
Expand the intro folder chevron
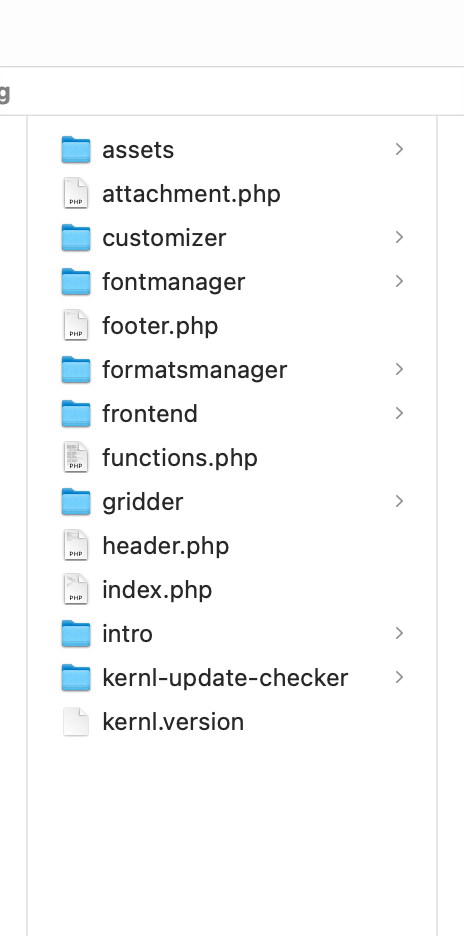tap(400, 633)
